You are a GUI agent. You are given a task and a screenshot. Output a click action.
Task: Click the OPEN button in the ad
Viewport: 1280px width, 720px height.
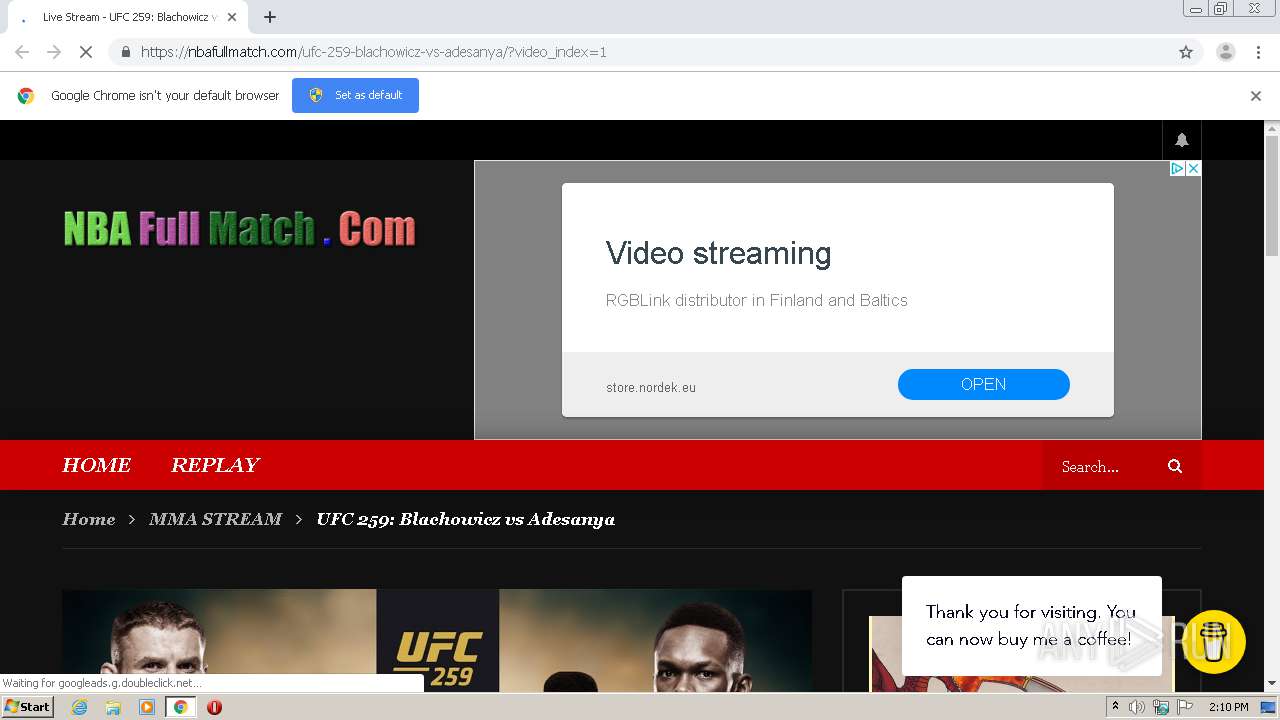983,384
